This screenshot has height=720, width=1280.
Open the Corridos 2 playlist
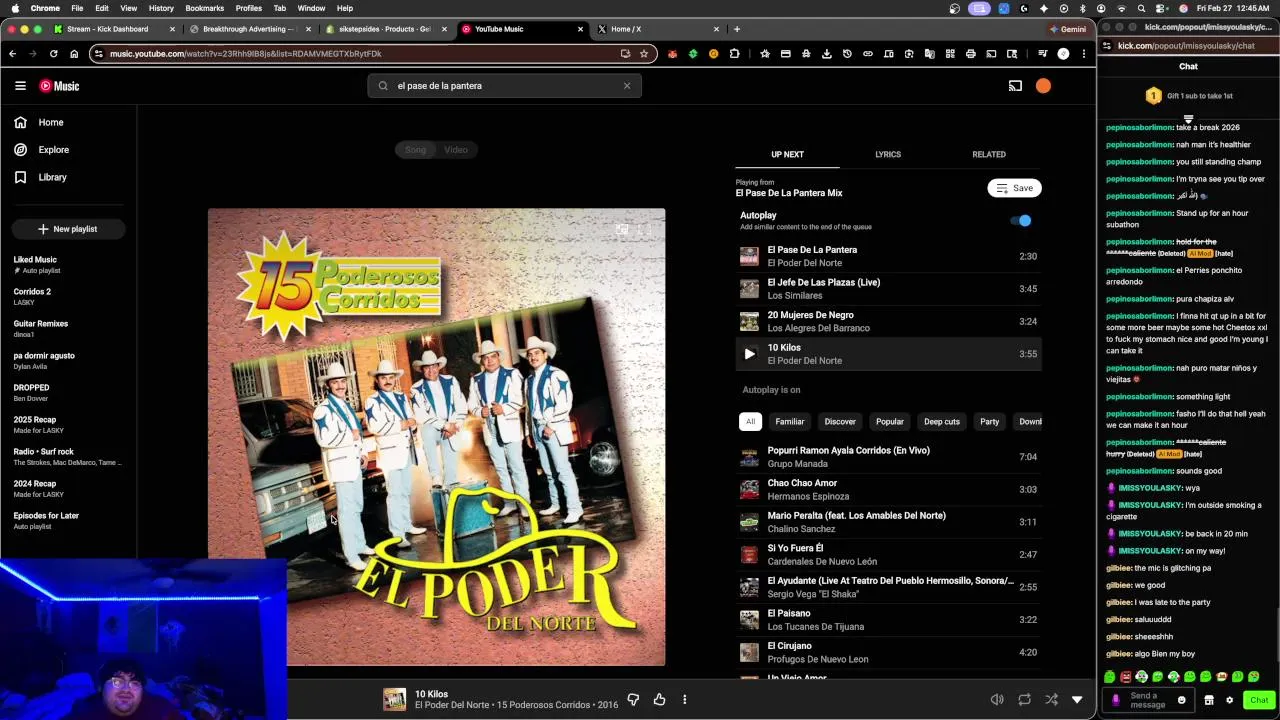pyautogui.click(x=68, y=296)
